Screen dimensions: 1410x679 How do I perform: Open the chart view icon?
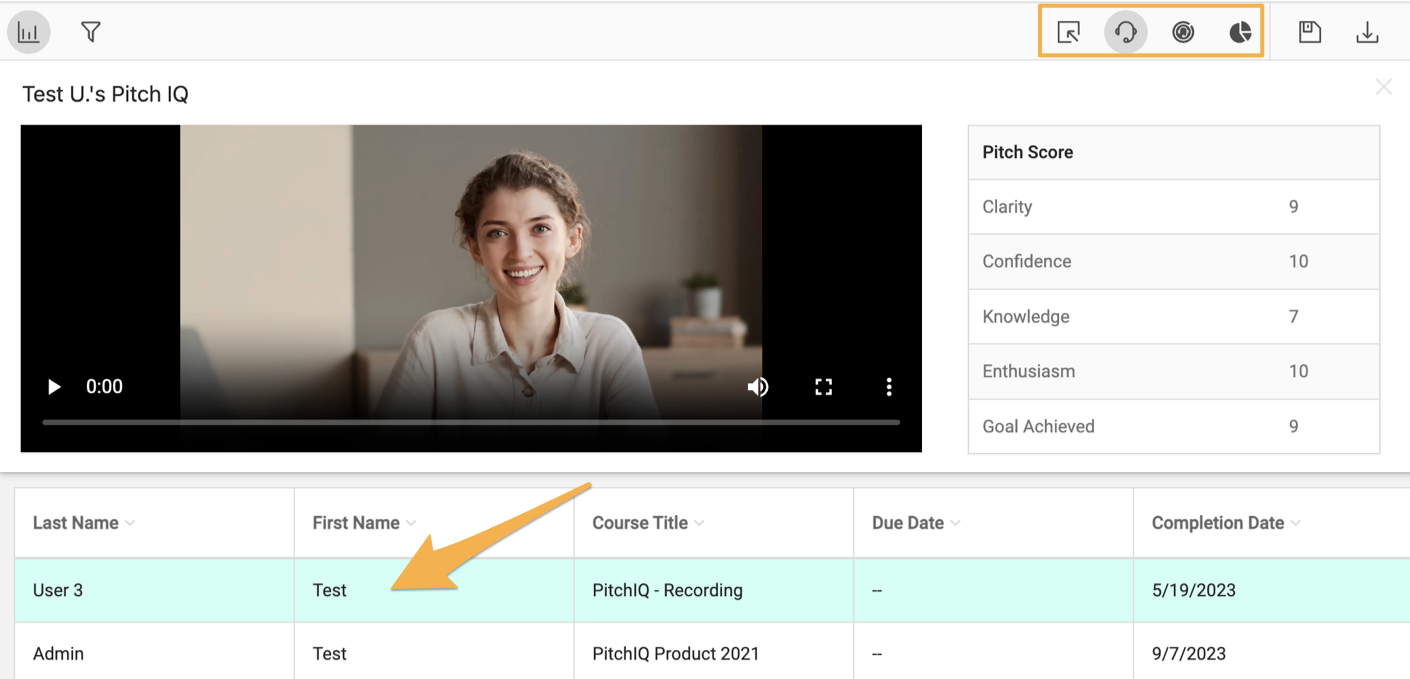(x=28, y=32)
